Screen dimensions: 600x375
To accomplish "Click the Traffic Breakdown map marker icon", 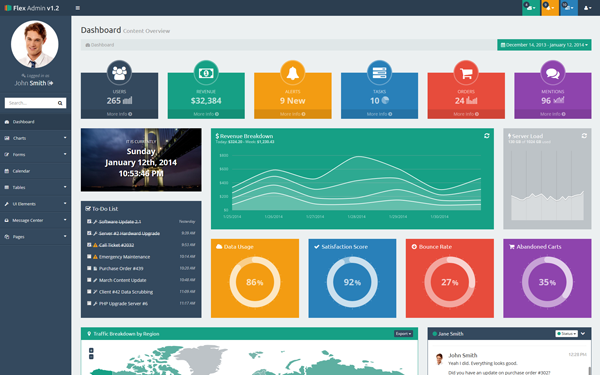I will pyautogui.click(x=89, y=334).
